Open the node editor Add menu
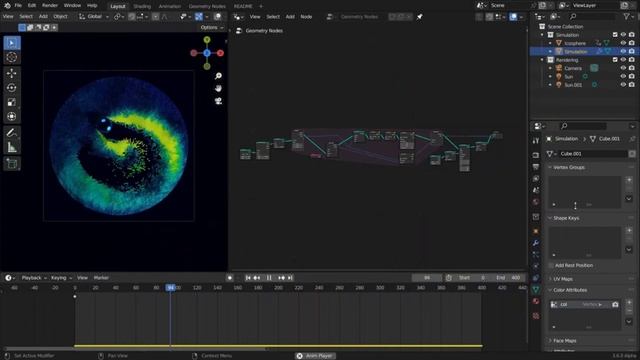 pos(290,17)
